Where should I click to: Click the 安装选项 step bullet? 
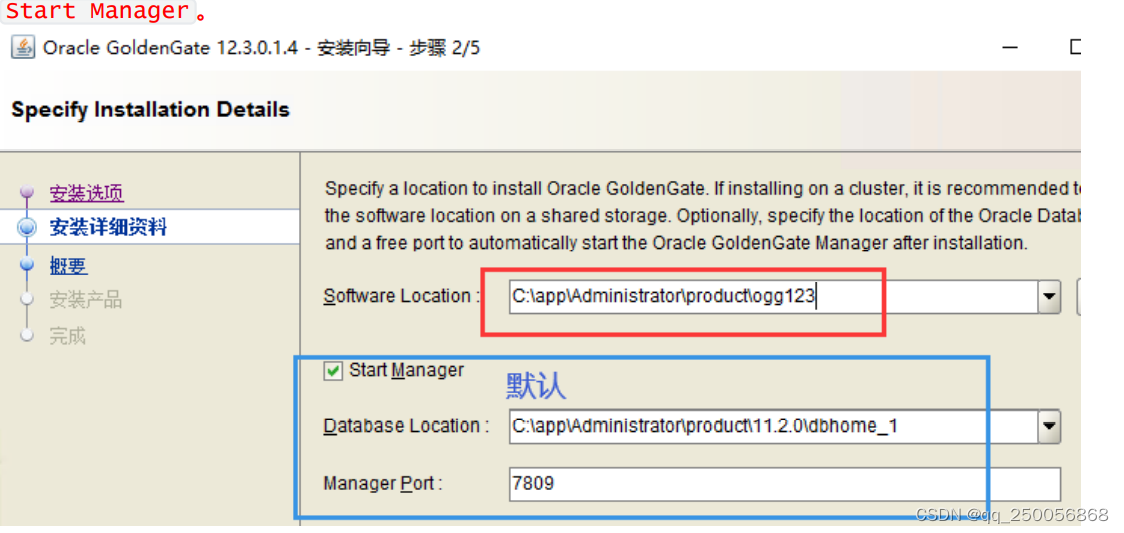(x=27, y=192)
